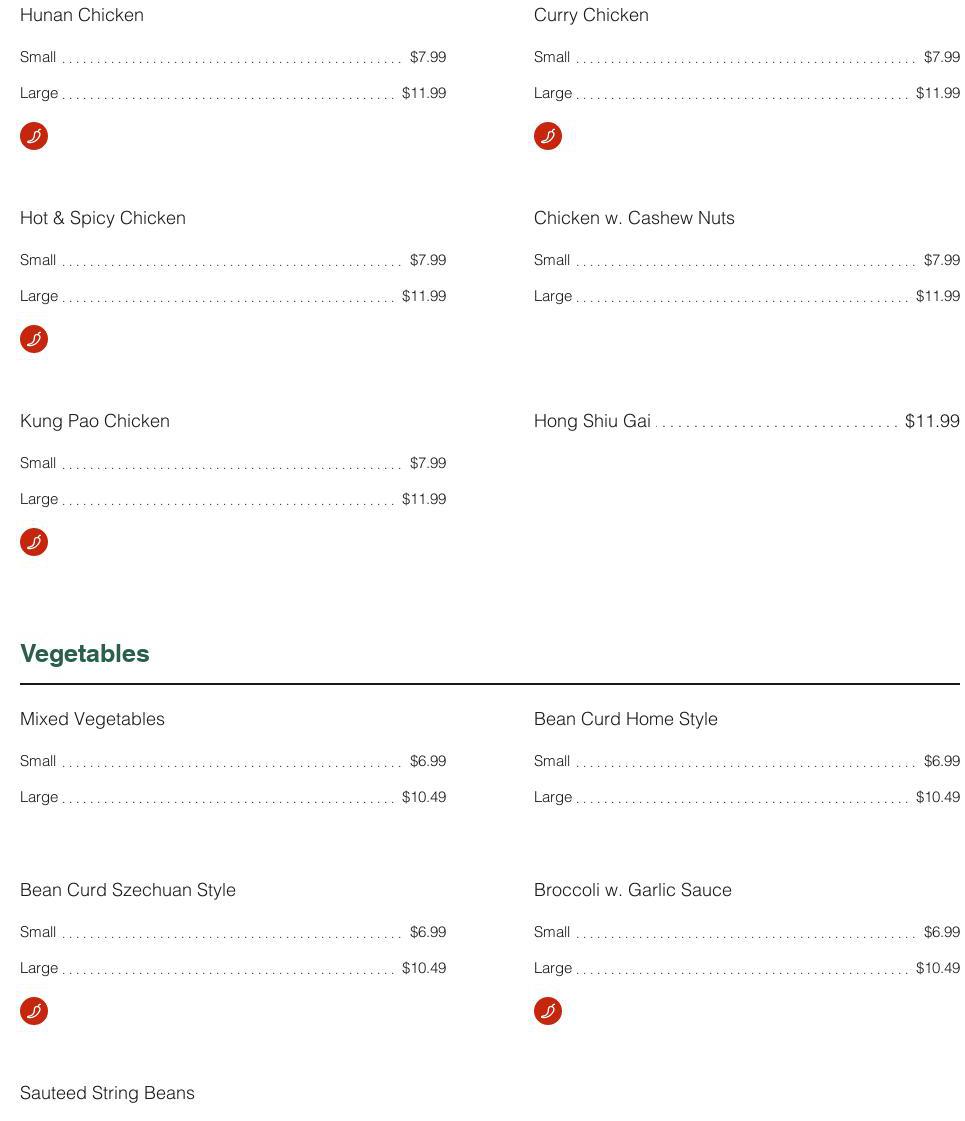Choose the Mixed Vegetables dish name
Image resolution: width=965 pixels, height=1121 pixels.
point(92,719)
